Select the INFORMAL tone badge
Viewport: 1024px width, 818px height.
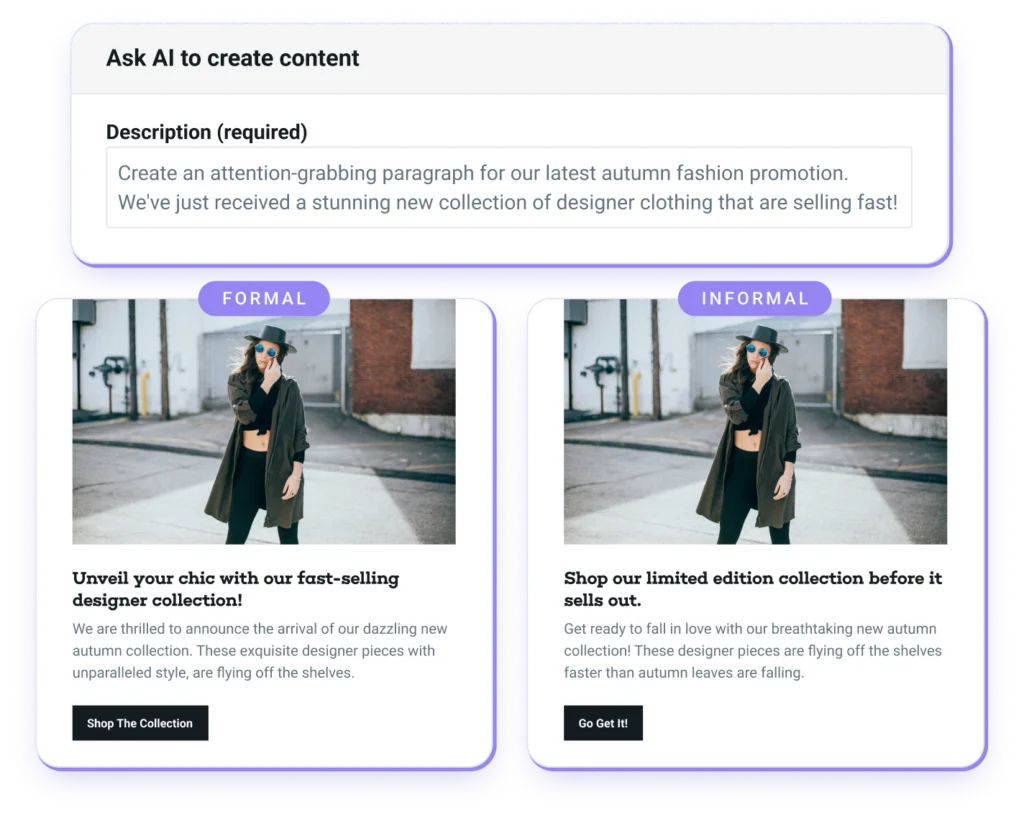point(755,298)
